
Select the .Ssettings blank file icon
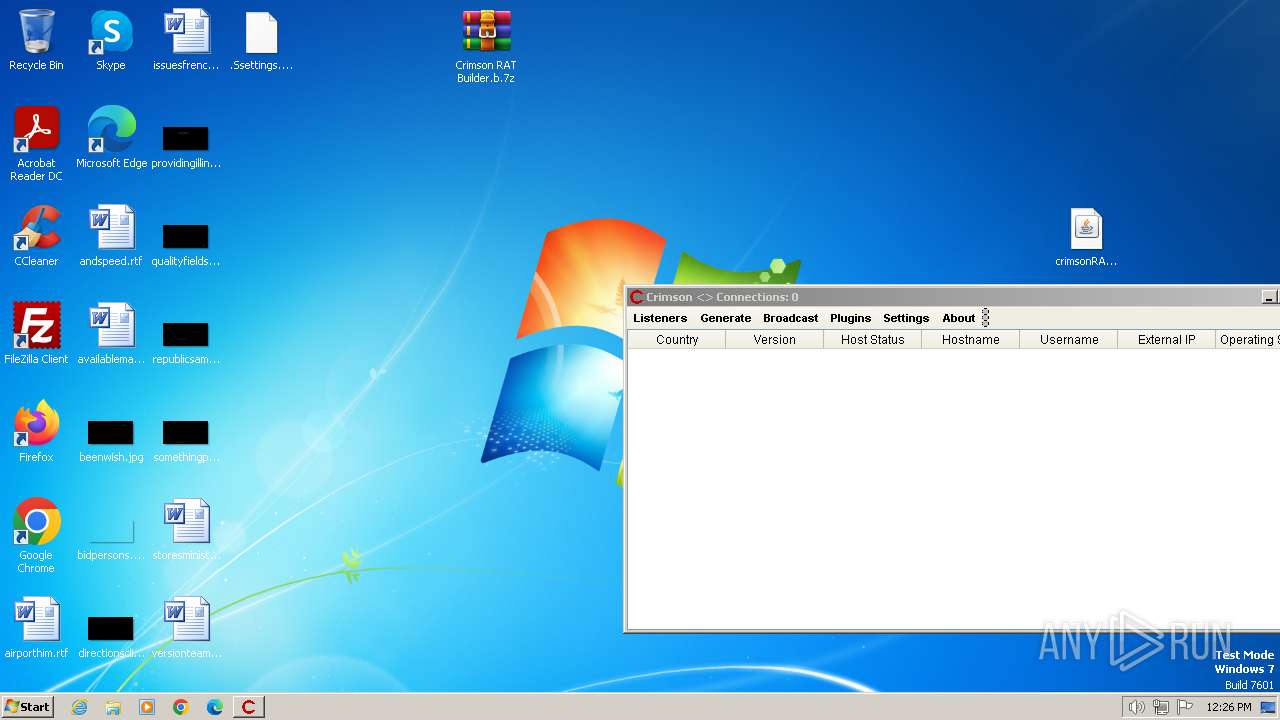pyautogui.click(x=261, y=41)
